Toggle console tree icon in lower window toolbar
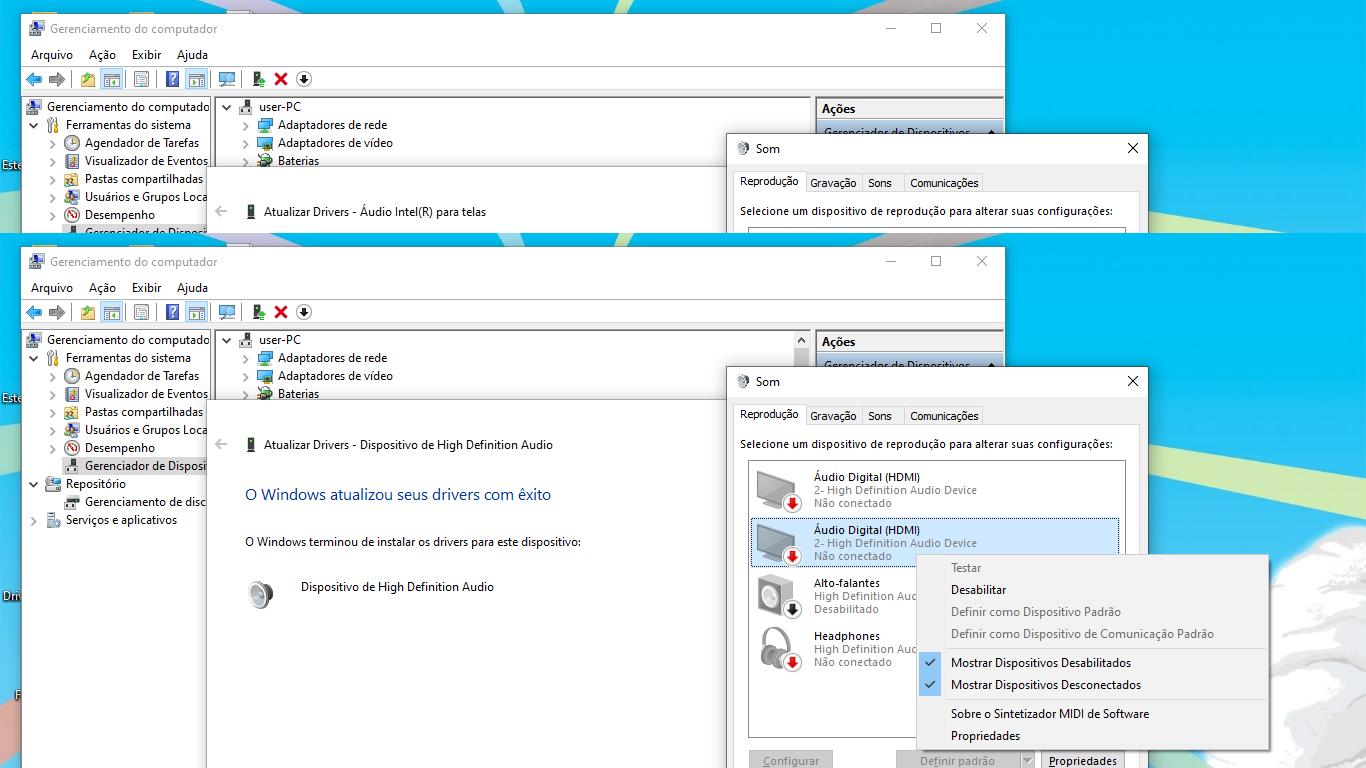1366x768 pixels. point(111,312)
